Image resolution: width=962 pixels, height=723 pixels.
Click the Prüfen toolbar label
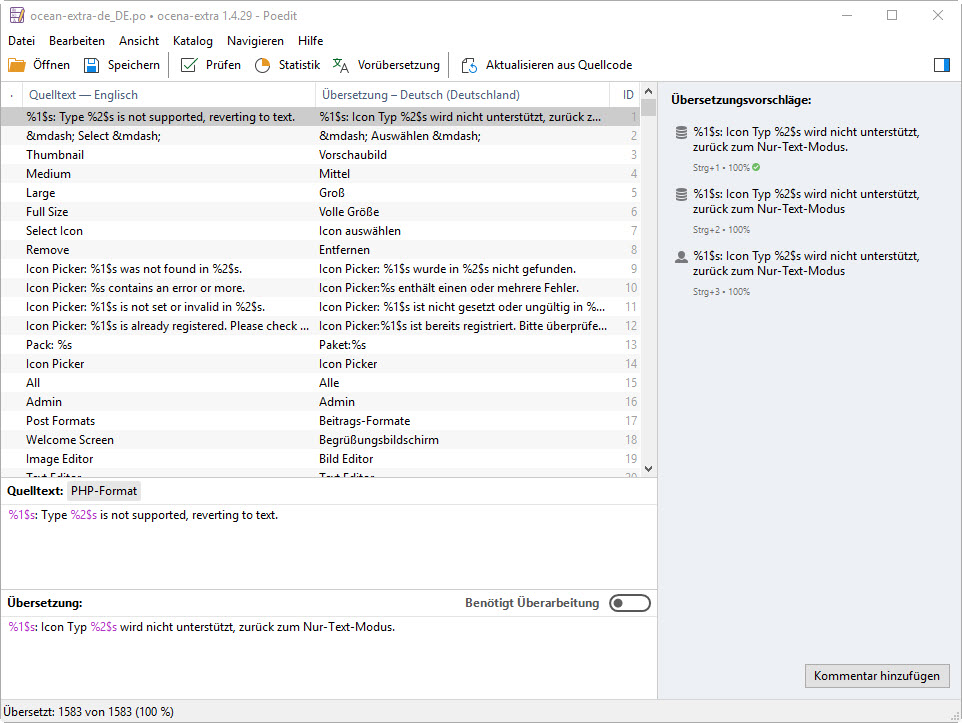click(223, 65)
